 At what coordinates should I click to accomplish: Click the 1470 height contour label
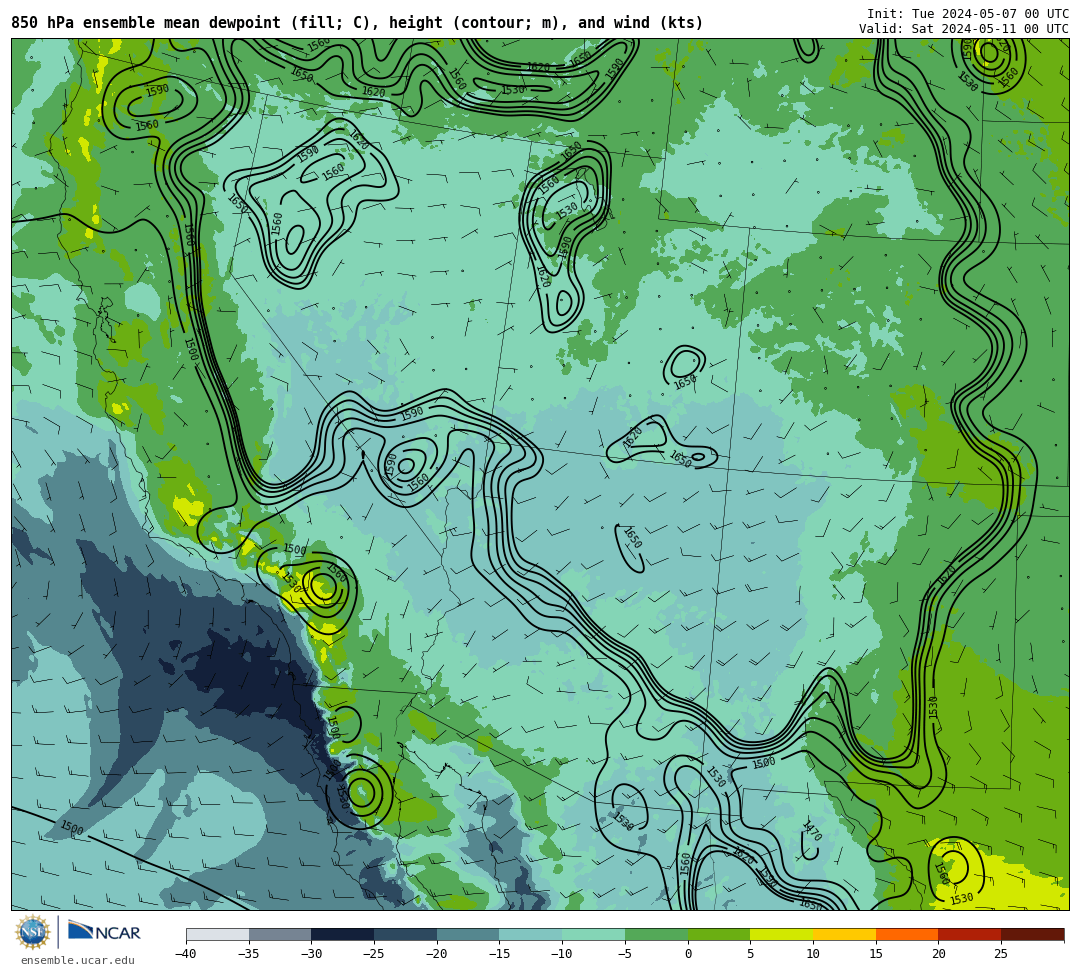point(813,831)
